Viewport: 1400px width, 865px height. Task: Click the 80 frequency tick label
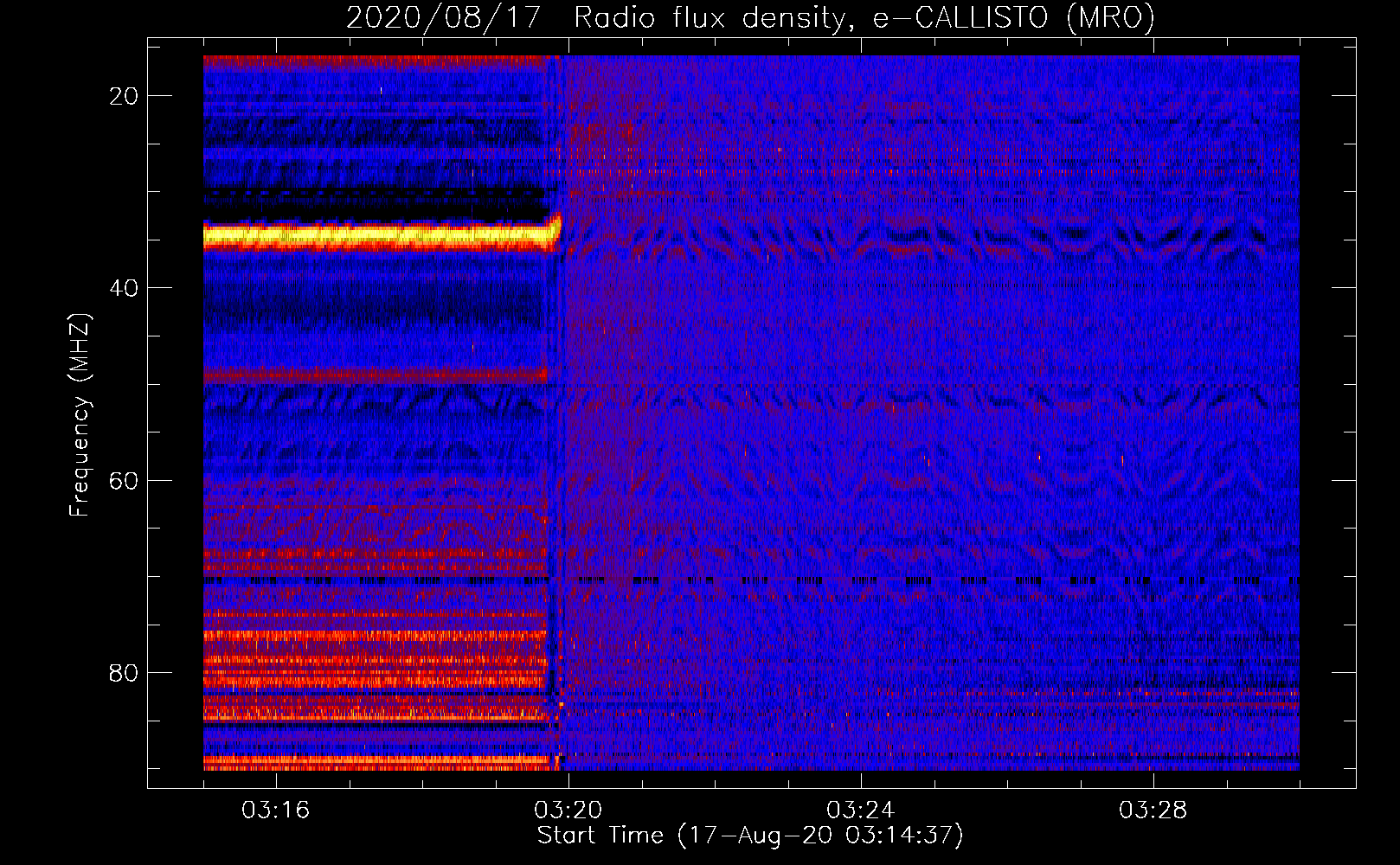(x=125, y=673)
